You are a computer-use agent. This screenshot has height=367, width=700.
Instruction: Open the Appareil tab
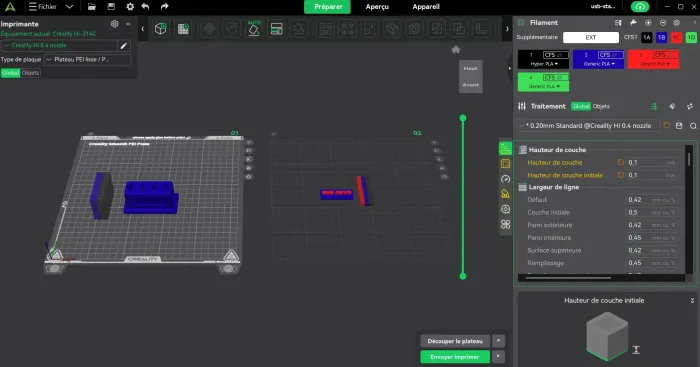pyautogui.click(x=426, y=7)
